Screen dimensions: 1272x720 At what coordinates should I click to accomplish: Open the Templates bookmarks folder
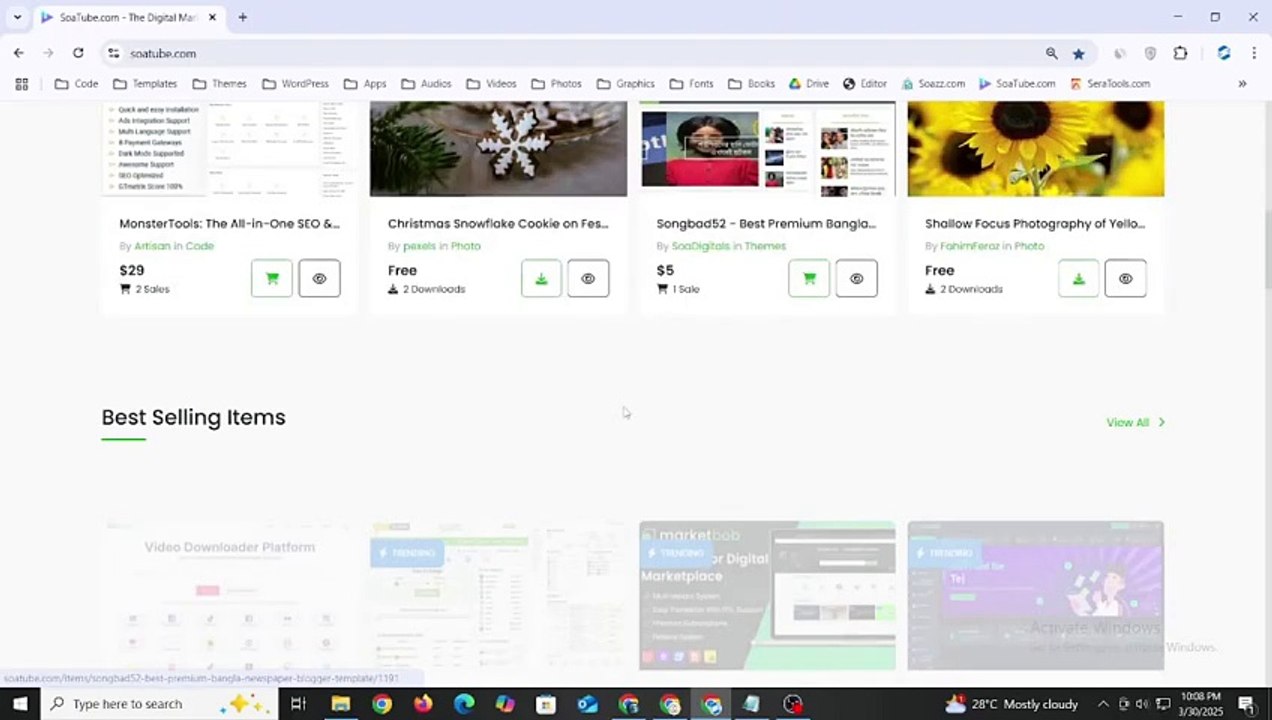point(145,84)
